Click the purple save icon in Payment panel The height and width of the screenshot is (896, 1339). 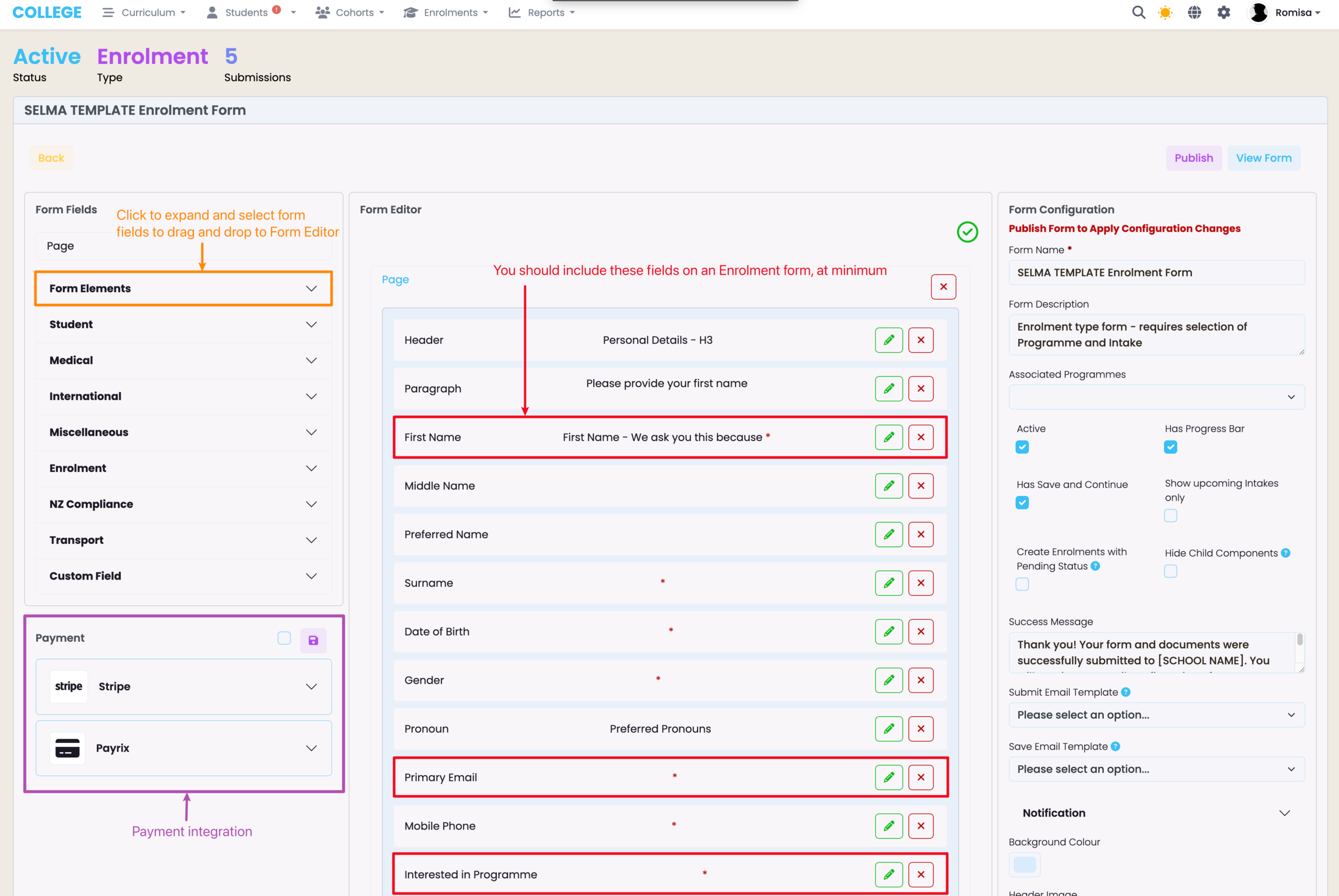click(x=313, y=640)
